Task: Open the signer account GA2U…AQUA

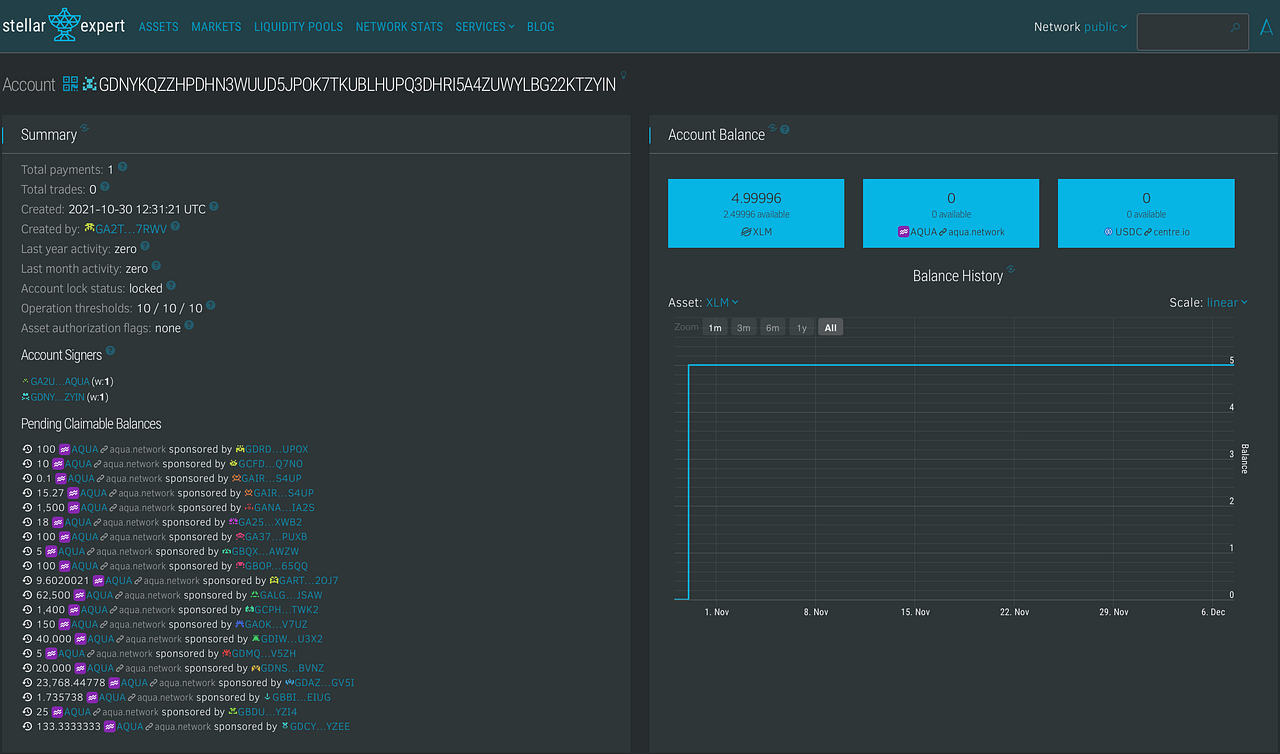Action: point(59,382)
